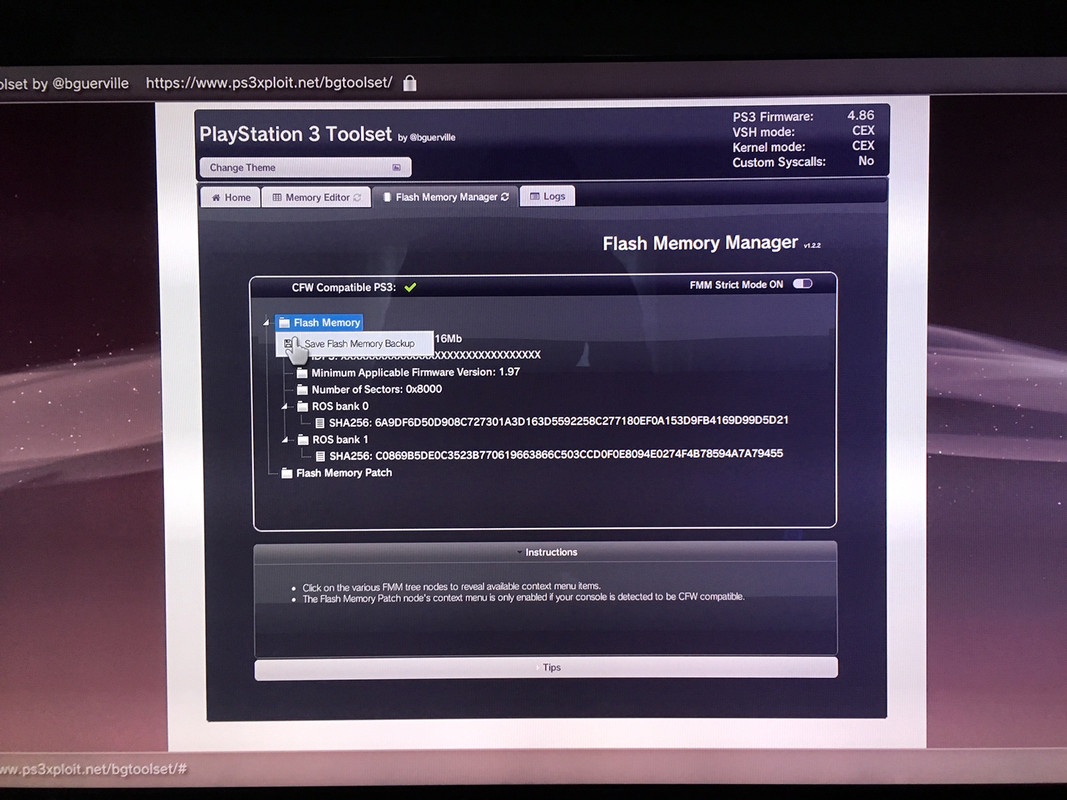Image resolution: width=1067 pixels, height=800 pixels.
Task: Click the 'FMM Strict Mode ON' label
Action: coord(736,284)
